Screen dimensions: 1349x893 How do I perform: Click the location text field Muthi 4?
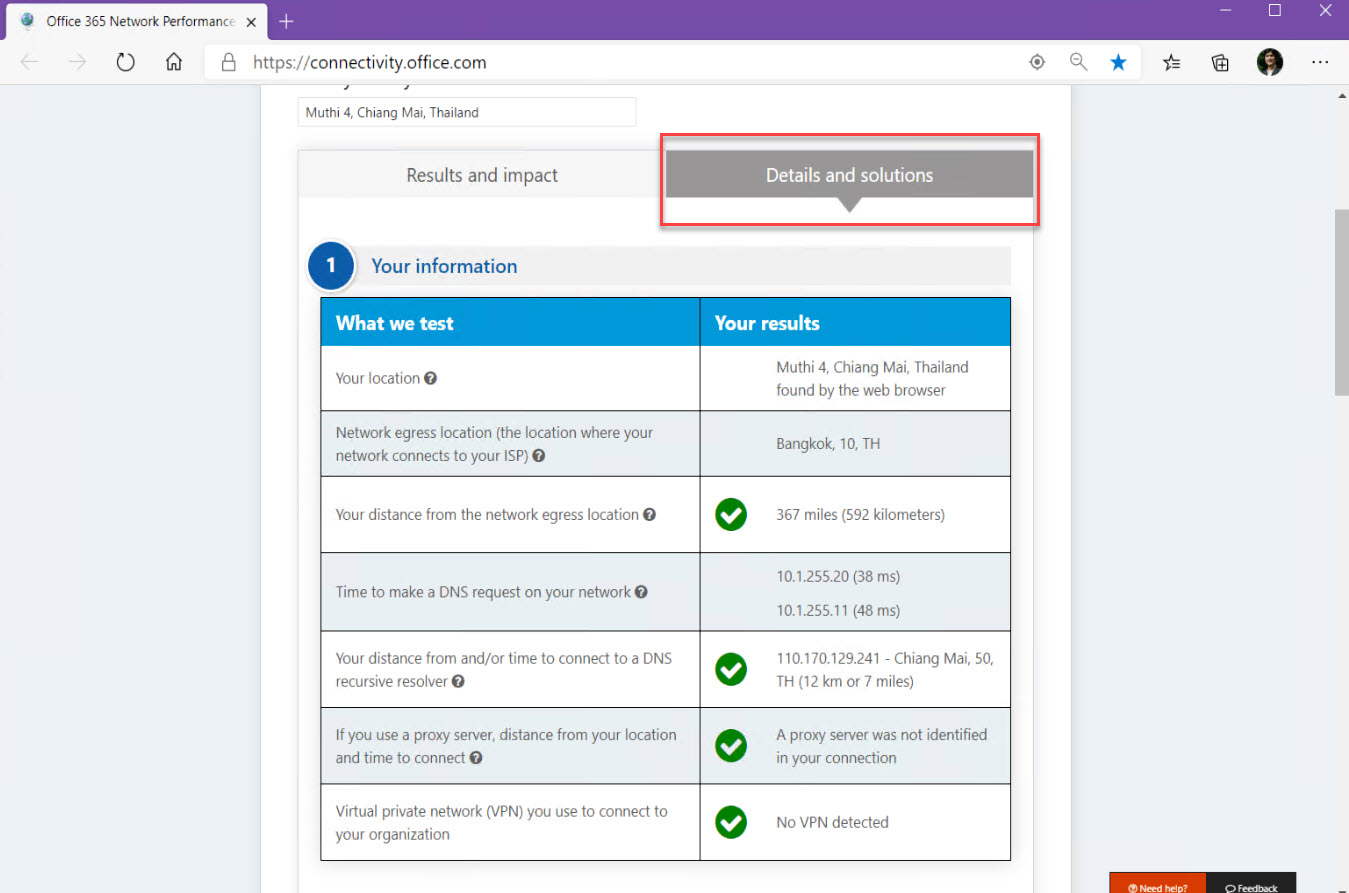click(x=466, y=113)
